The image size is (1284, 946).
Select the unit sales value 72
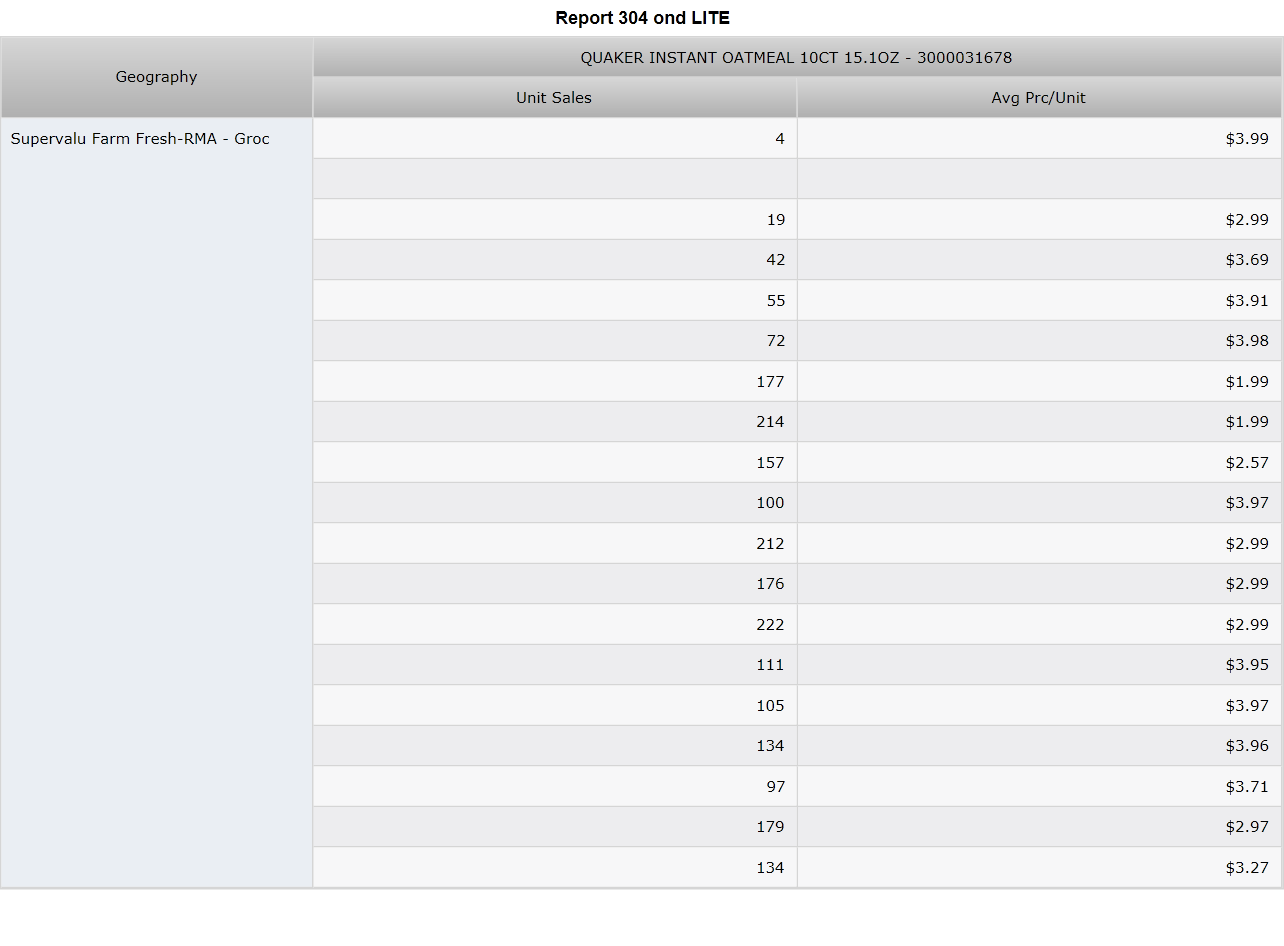555,341
